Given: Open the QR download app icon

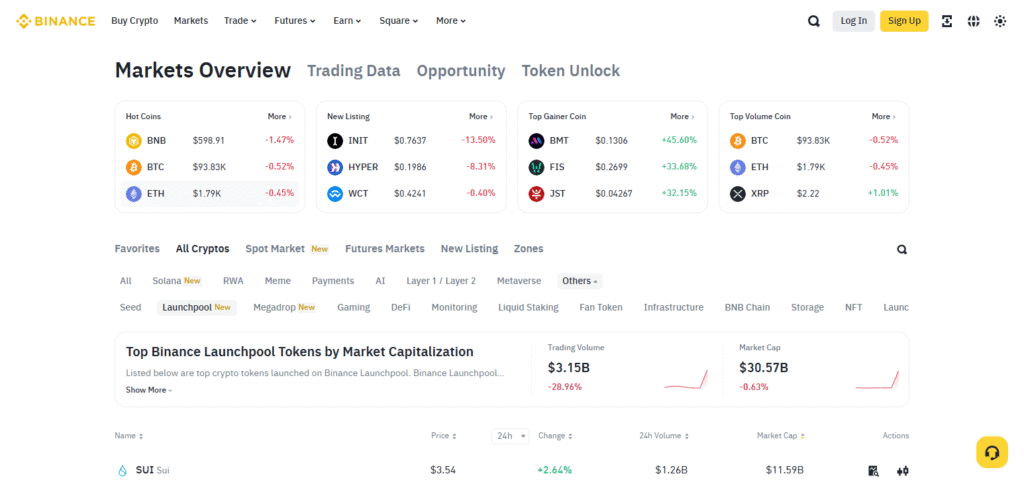Looking at the screenshot, I should click(947, 21).
